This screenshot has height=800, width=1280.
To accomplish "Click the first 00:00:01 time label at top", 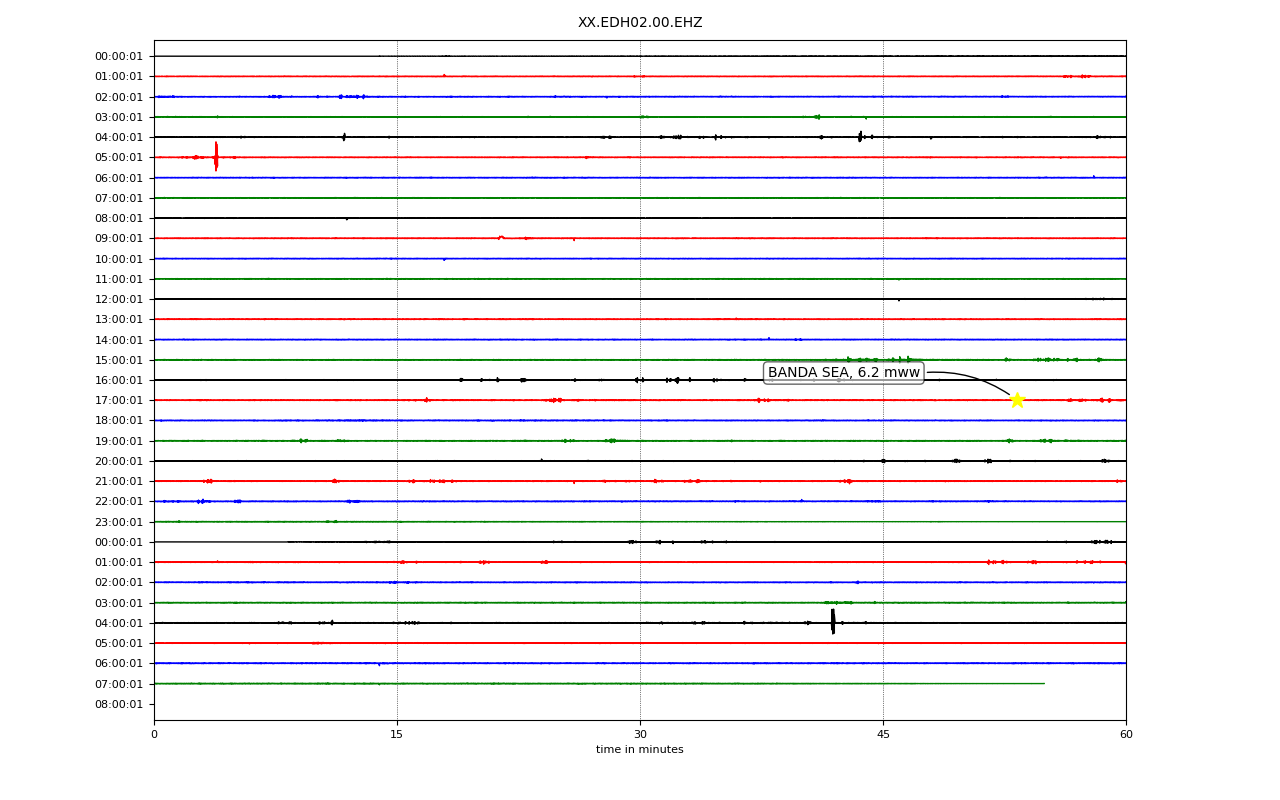I will [119, 56].
